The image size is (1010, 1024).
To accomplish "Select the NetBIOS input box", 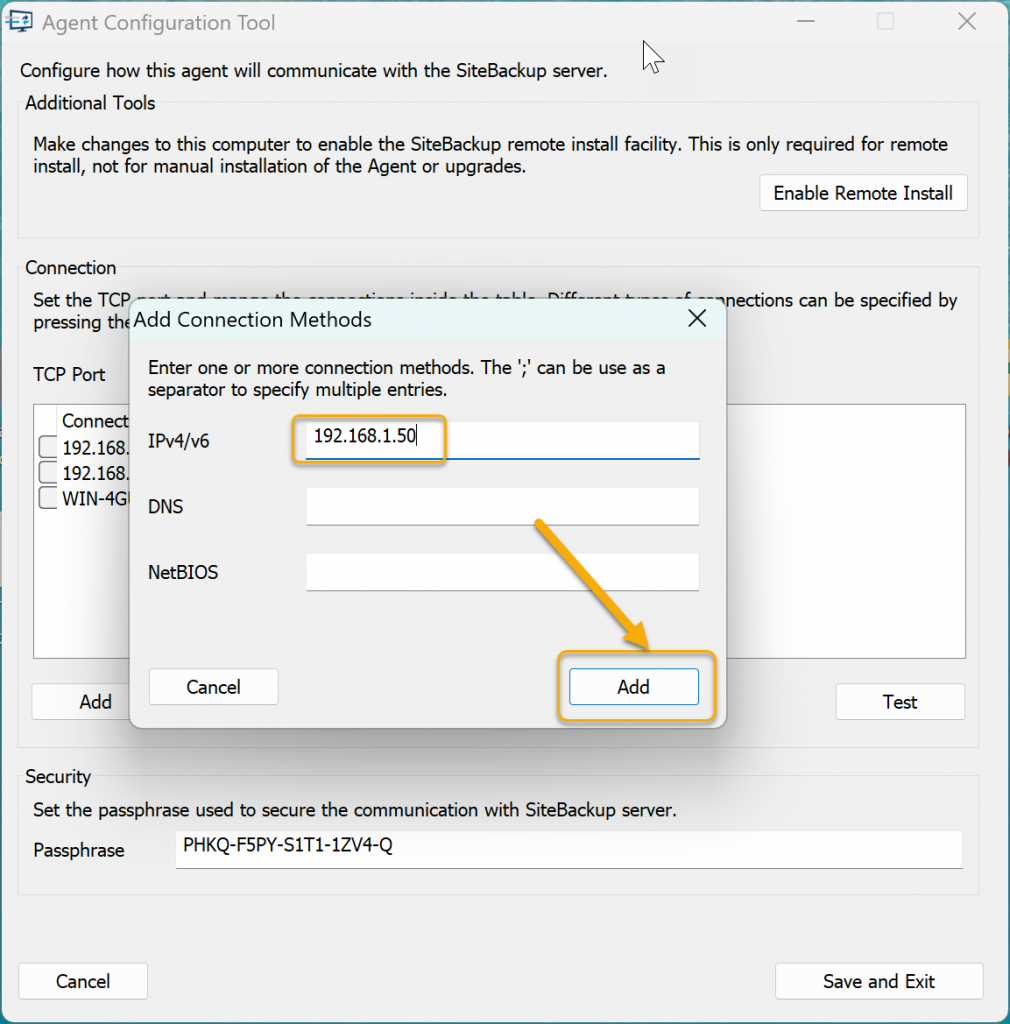I will click(502, 573).
